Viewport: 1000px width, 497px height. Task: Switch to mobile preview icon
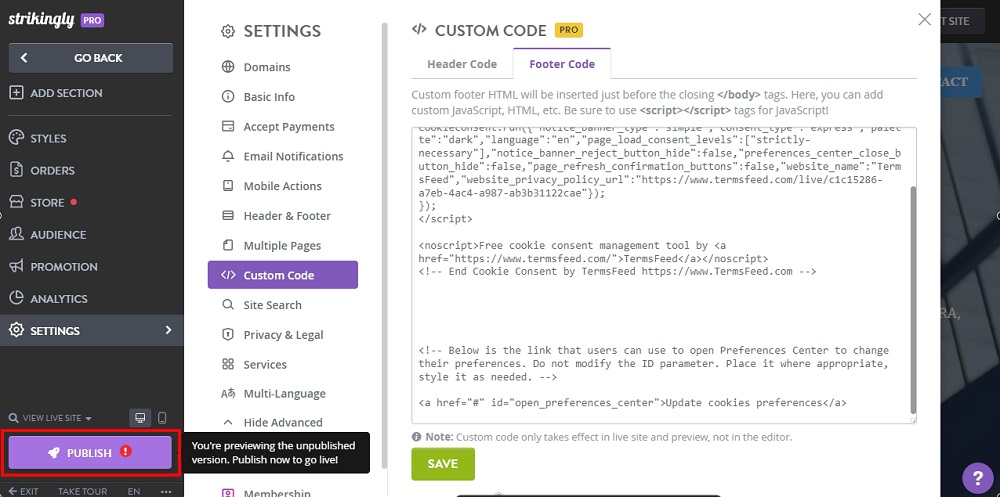(162, 419)
